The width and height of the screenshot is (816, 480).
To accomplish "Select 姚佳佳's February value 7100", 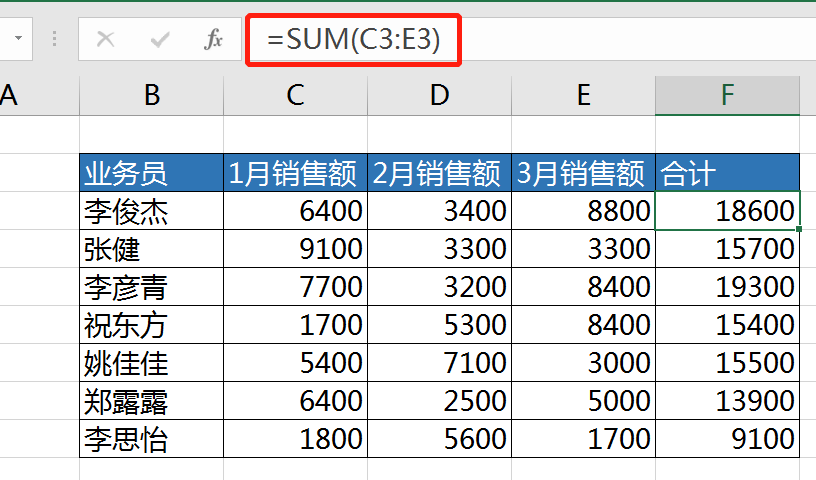I will point(440,362).
